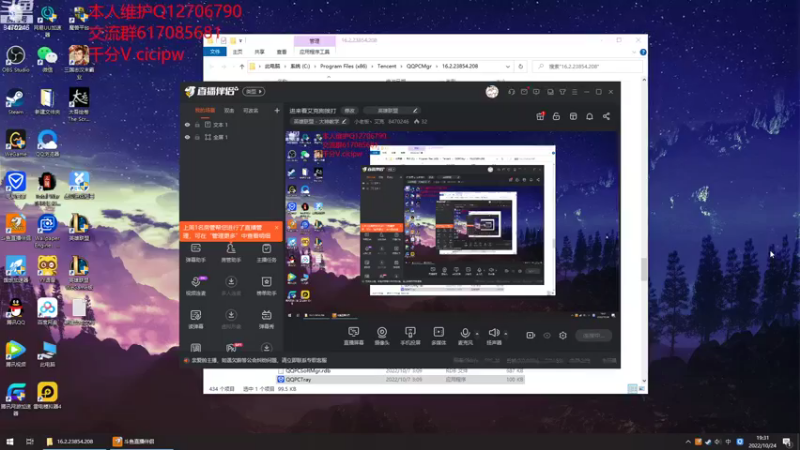Open 微信 WeChat desktop shortcut
Viewport: 800px width, 450px height.
tap(47, 59)
